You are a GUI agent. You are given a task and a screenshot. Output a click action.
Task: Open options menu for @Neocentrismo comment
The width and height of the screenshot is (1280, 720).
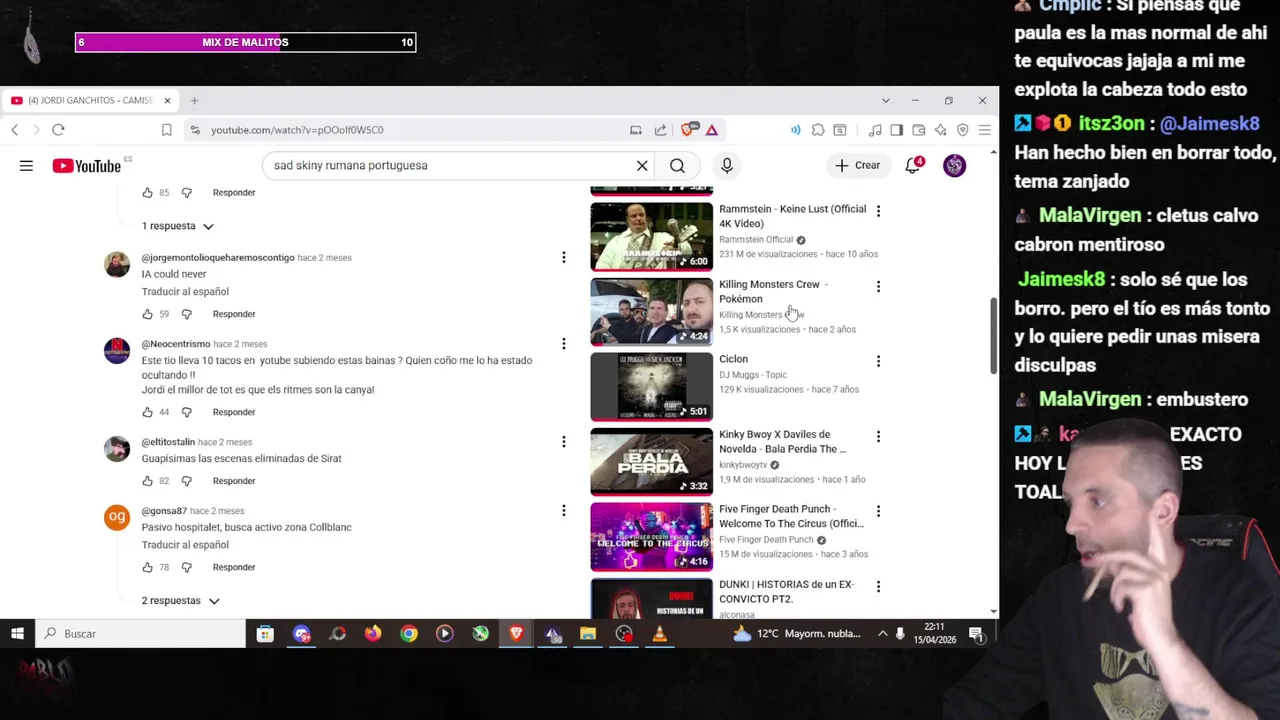click(x=563, y=344)
